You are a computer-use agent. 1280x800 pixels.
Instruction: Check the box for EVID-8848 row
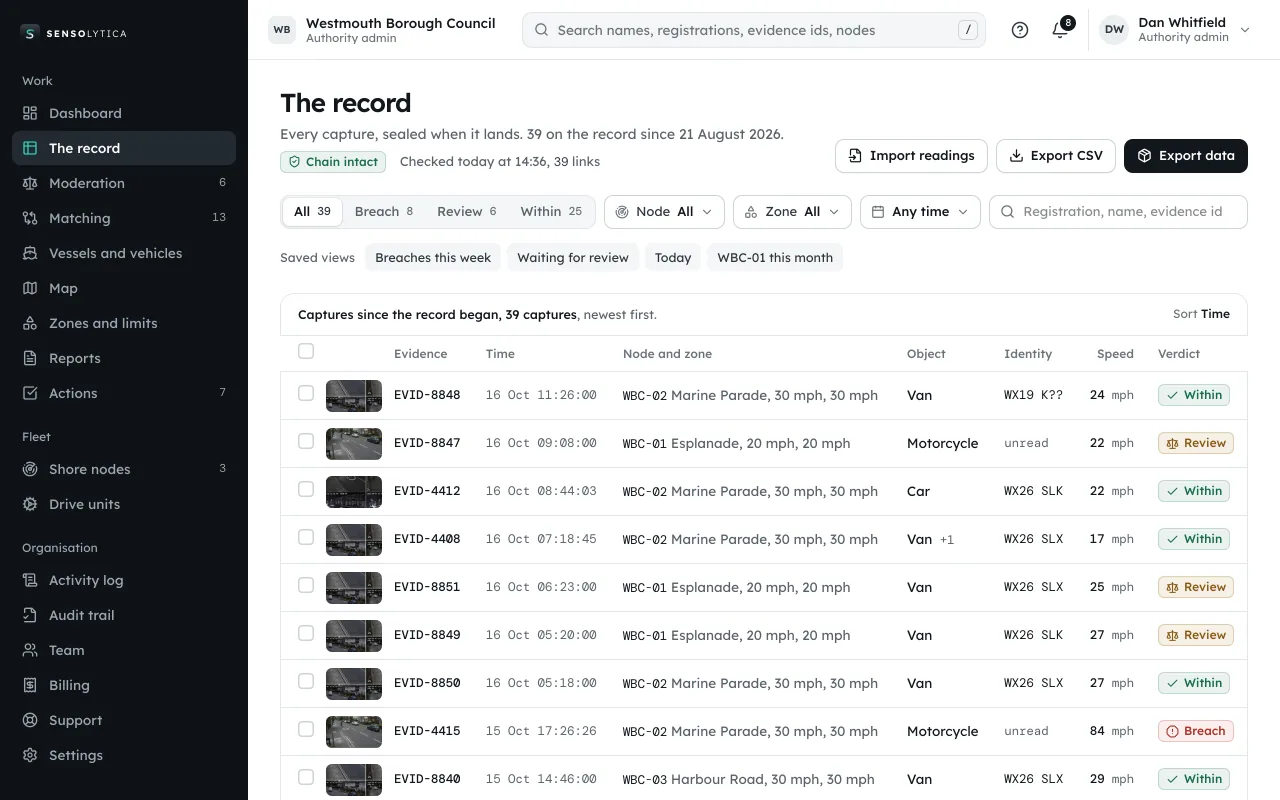(306, 393)
